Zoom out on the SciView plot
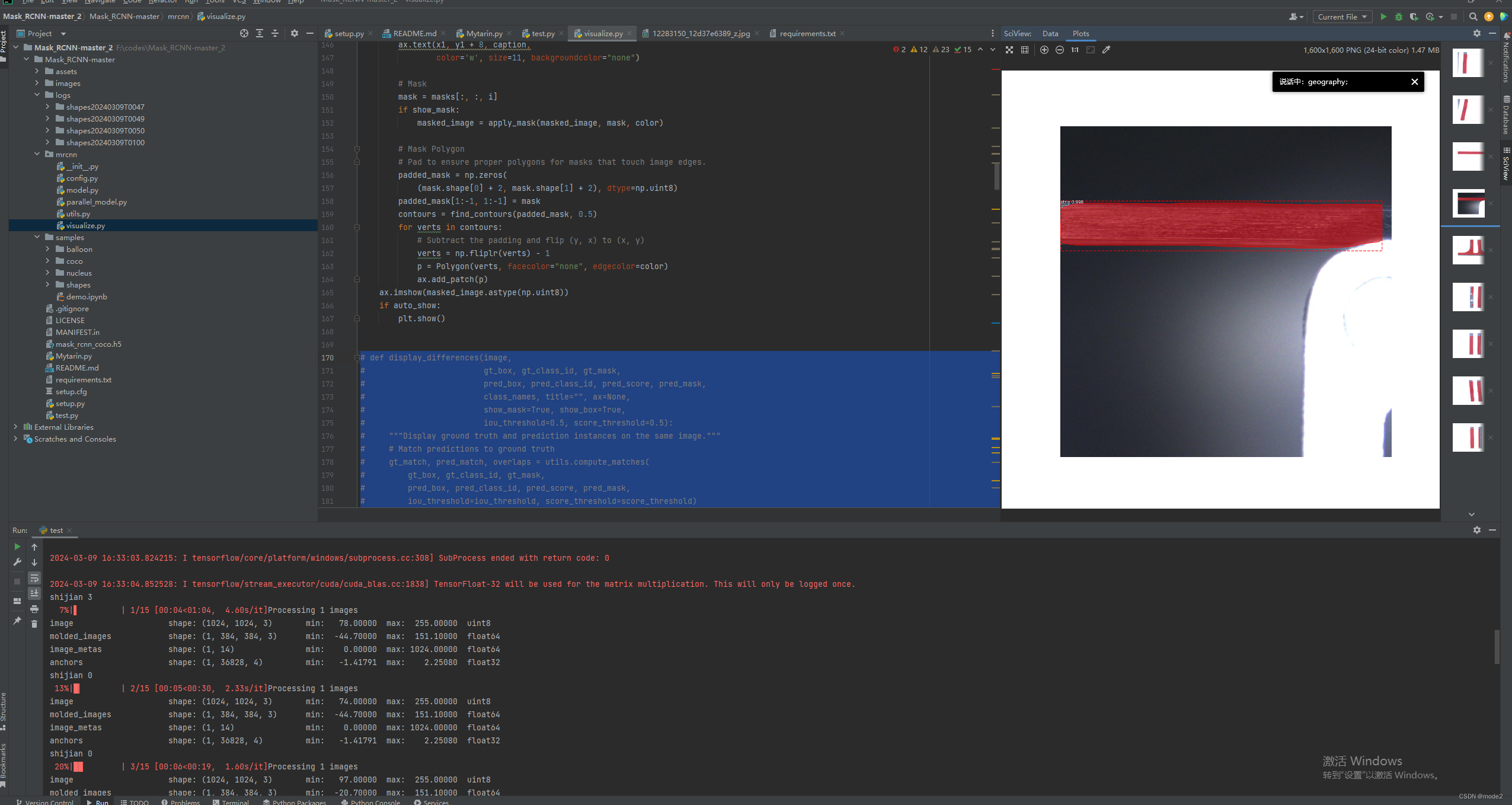The width and height of the screenshot is (1512, 805). [1060, 50]
